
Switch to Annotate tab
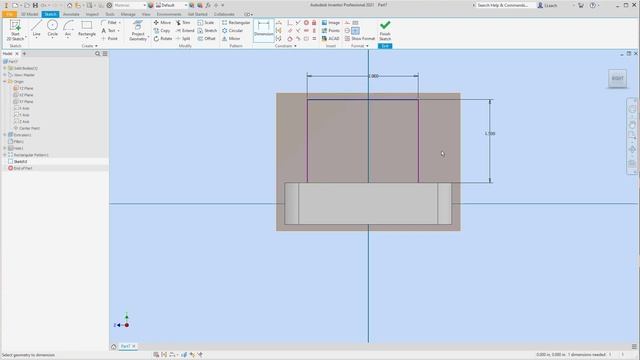pyautogui.click(x=71, y=14)
